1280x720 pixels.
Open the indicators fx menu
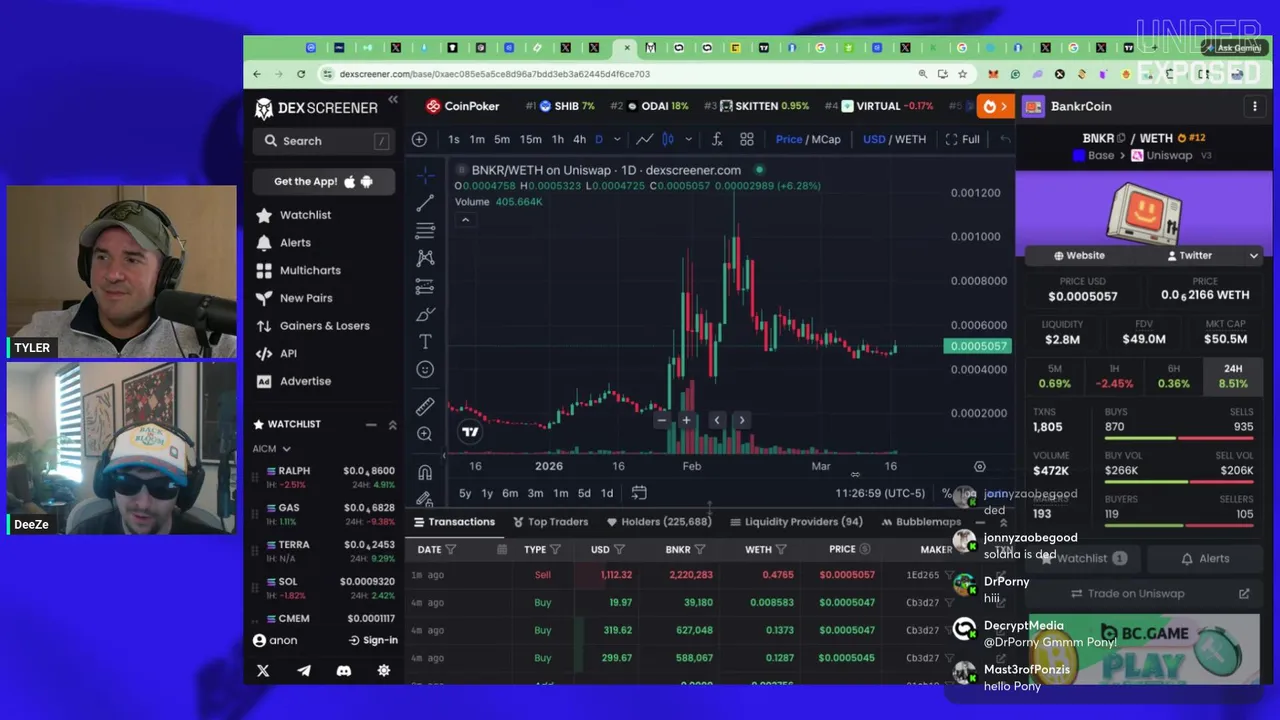pos(717,139)
